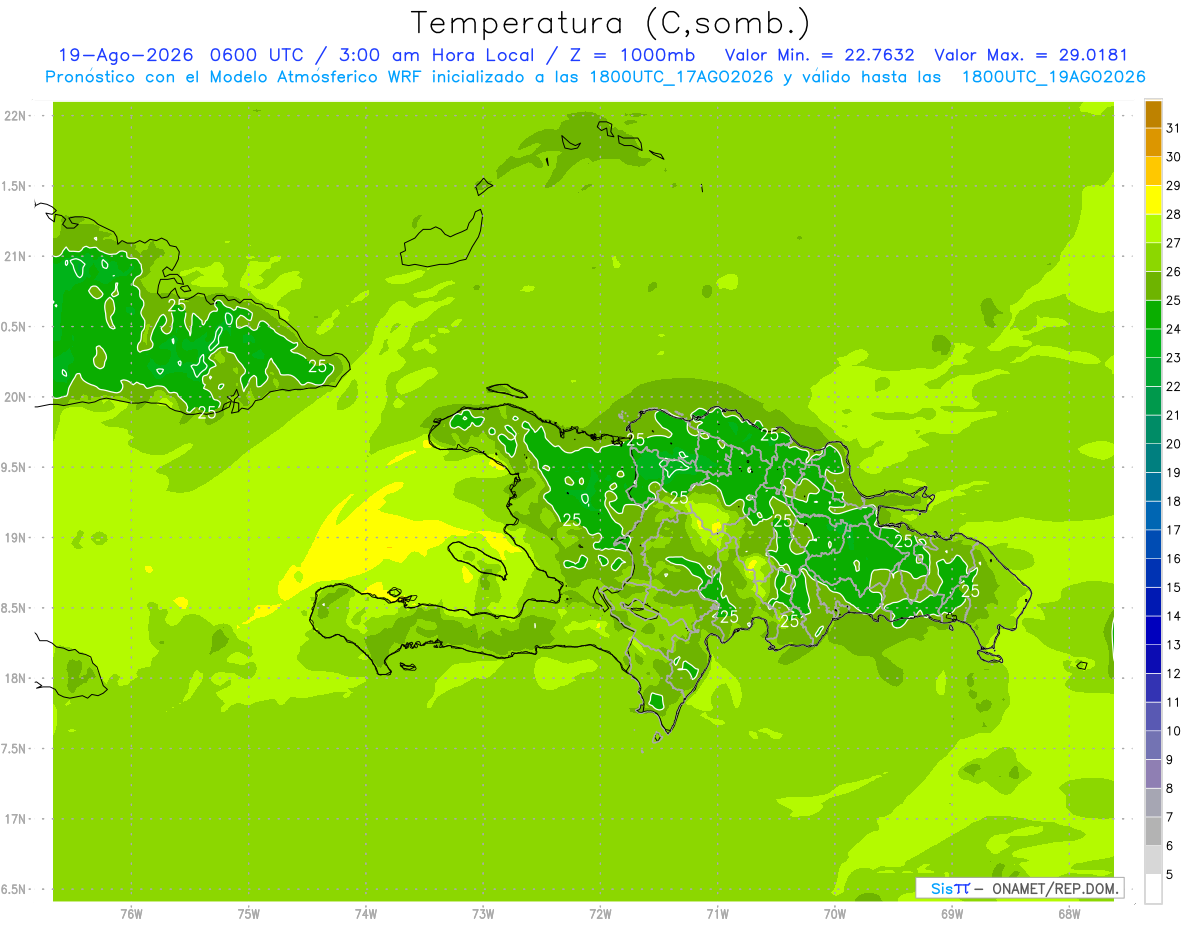Viewport: 1200px width, 927px height.
Task: Click the '74W' longitude label
Action: click(x=366, y=913)
